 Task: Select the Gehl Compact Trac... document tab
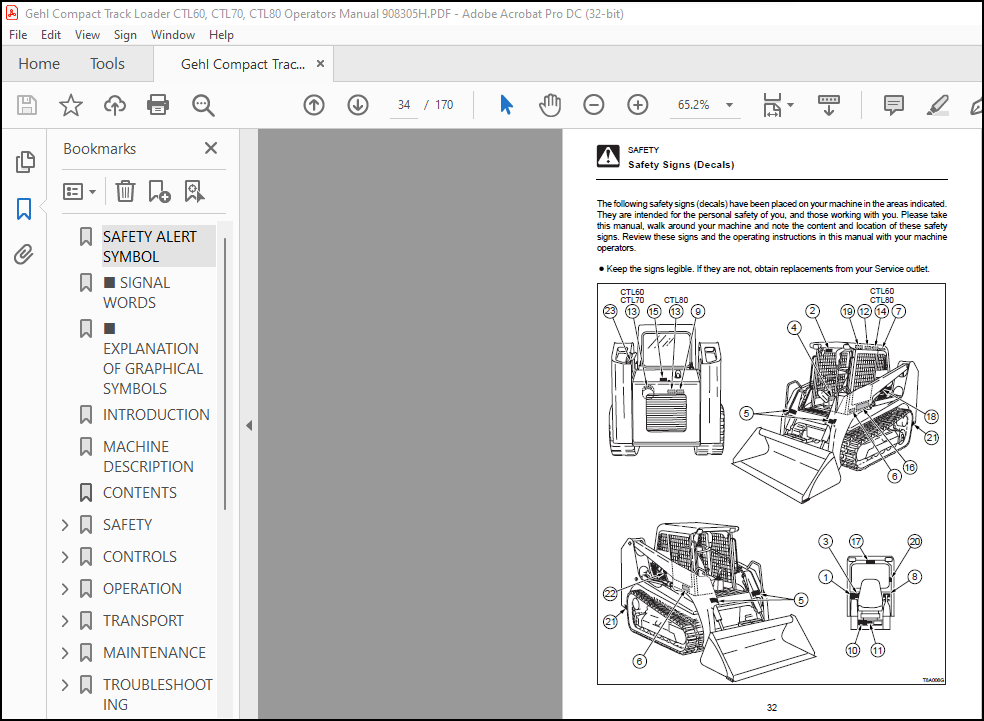tap(243, 64)
